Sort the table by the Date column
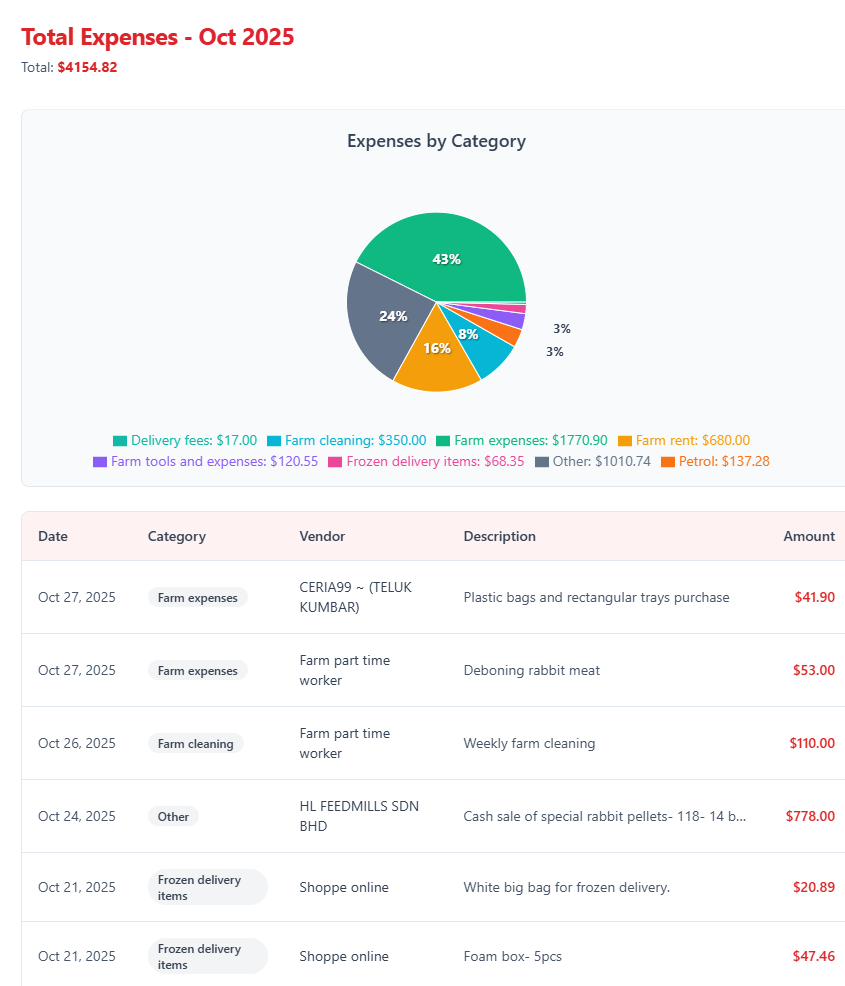This screenshot has height=986, width=845. click(x=53, y=536)
